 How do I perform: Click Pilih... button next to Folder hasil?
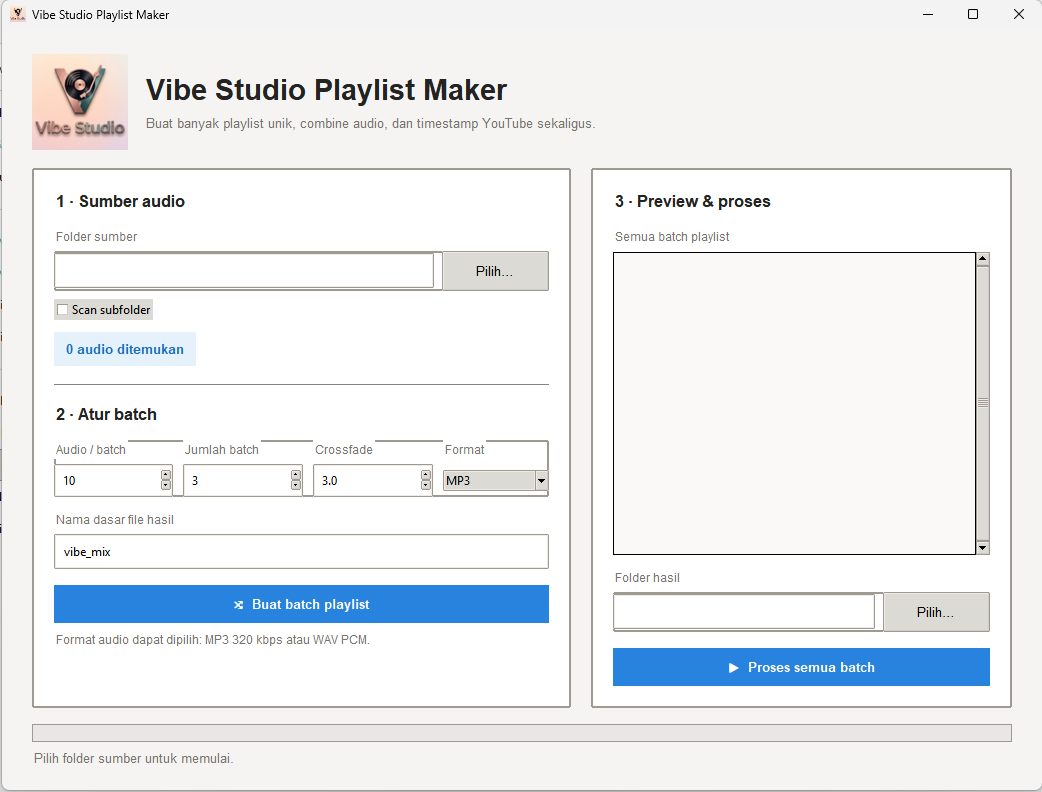click(936, 612)
